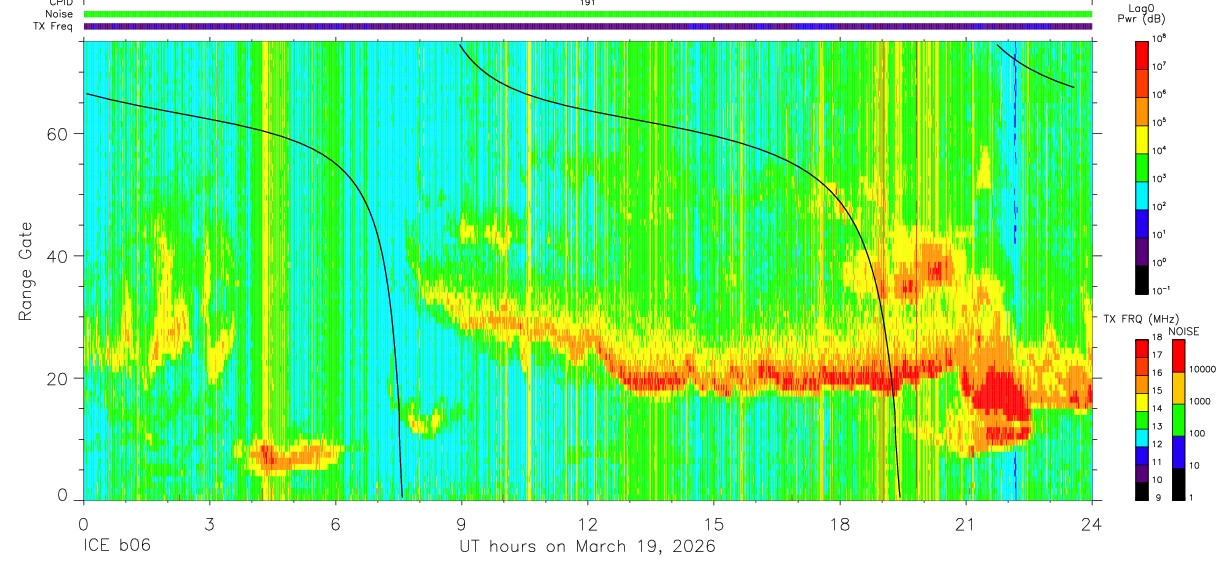Click the purple TX Freq strip above the plot
The width and height of the screenshot is (1228, 567).
(x=588, y=26)
